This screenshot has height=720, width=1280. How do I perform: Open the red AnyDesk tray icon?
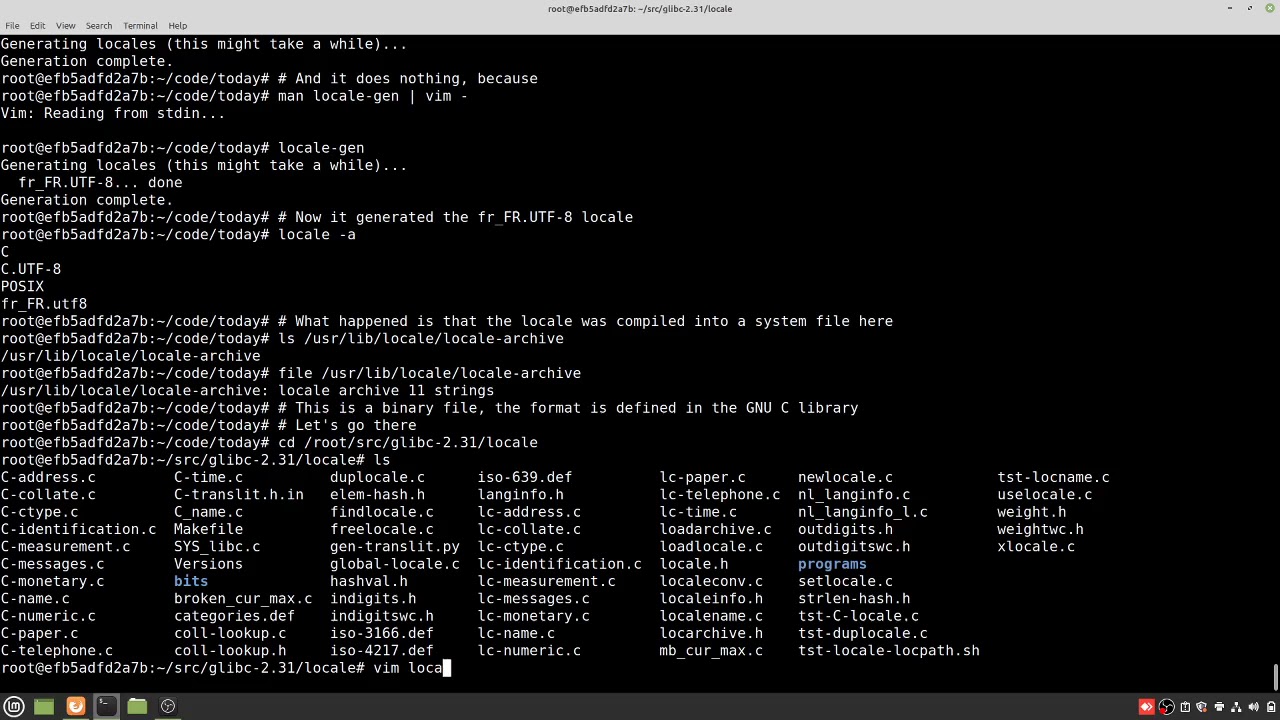tap(1147, 707)
